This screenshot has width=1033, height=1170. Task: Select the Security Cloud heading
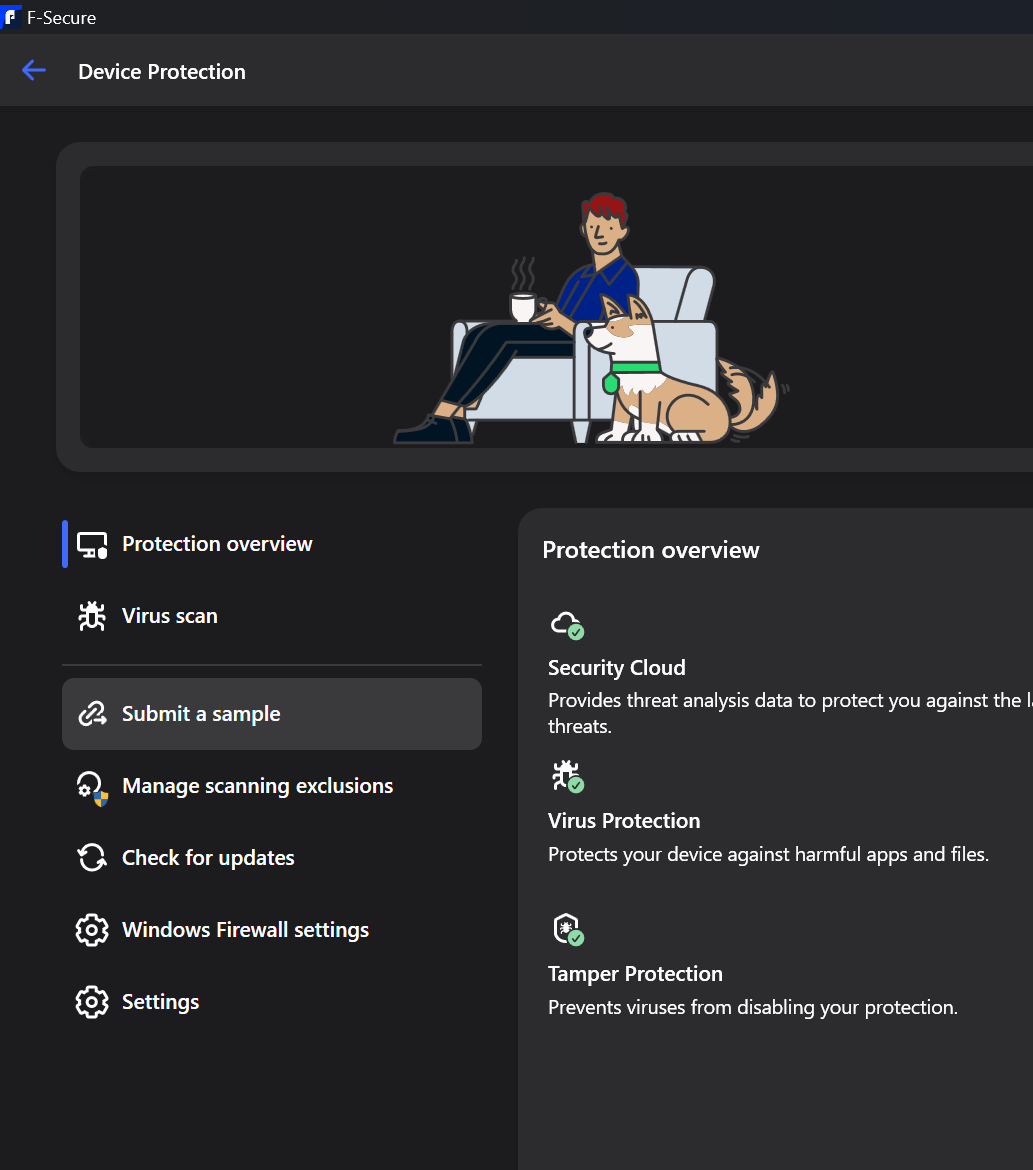click(616, 668)
